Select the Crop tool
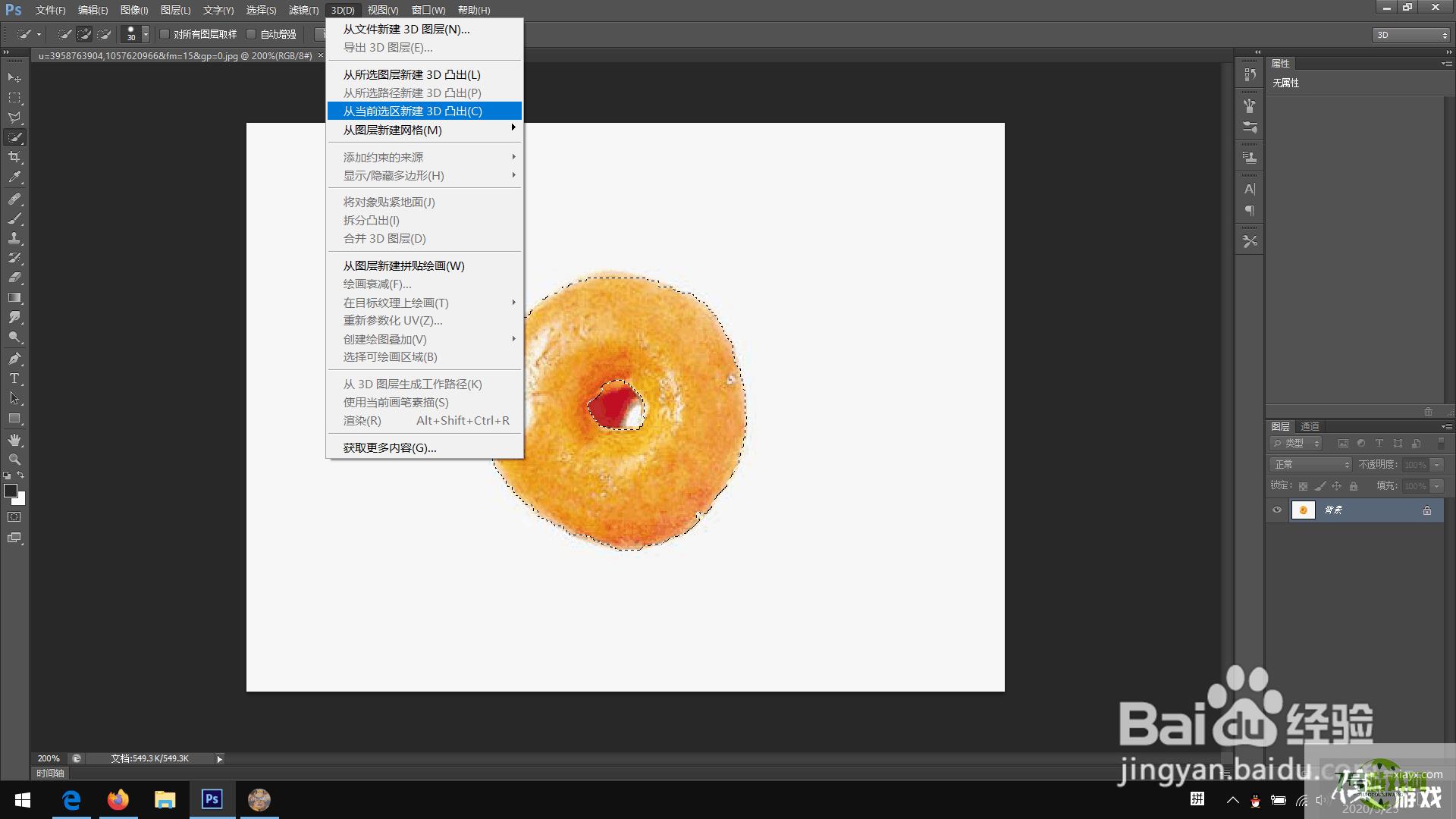Screen dimensions: 1456x819 [x=14, y=157]
